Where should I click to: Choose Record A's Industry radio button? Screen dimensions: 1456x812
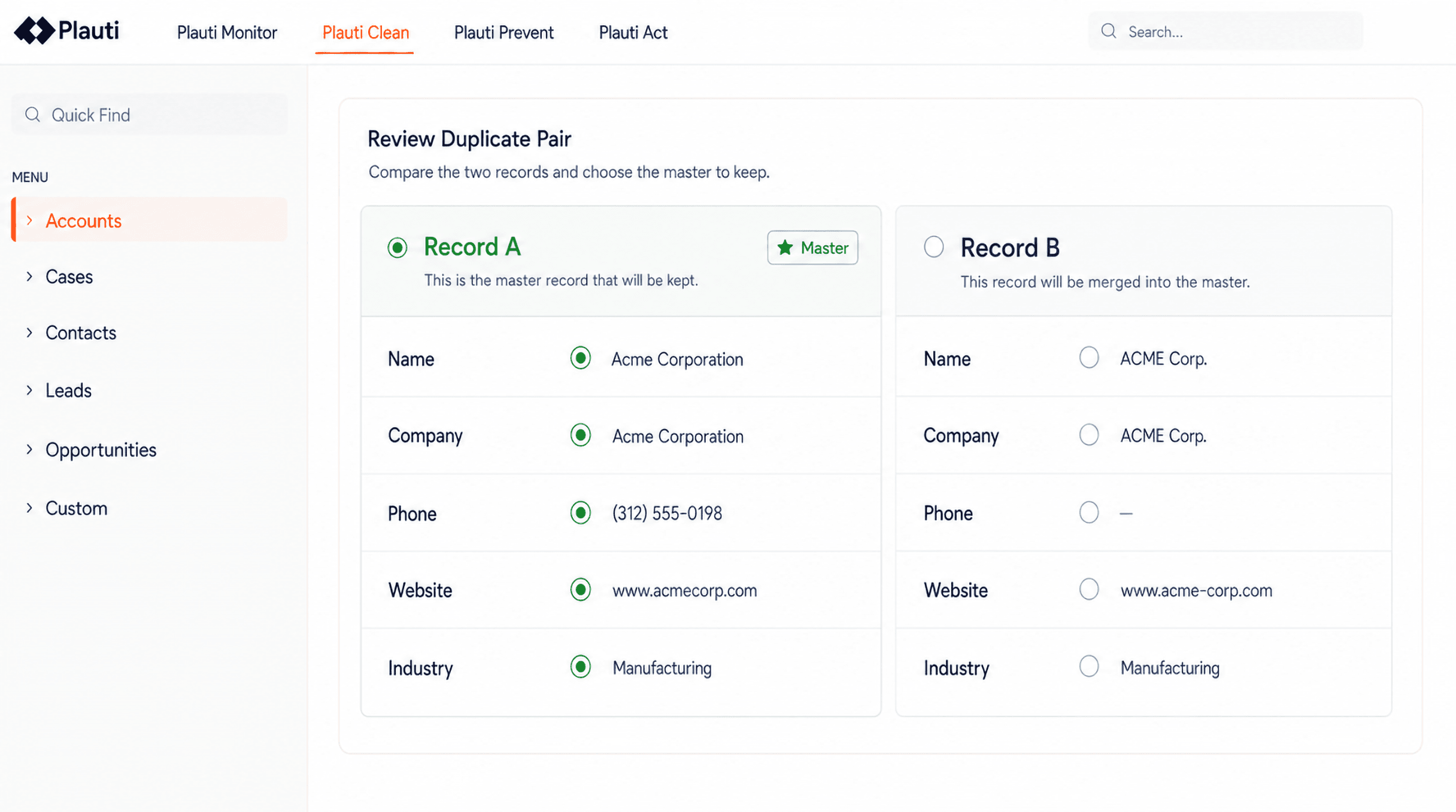point(580,667)
